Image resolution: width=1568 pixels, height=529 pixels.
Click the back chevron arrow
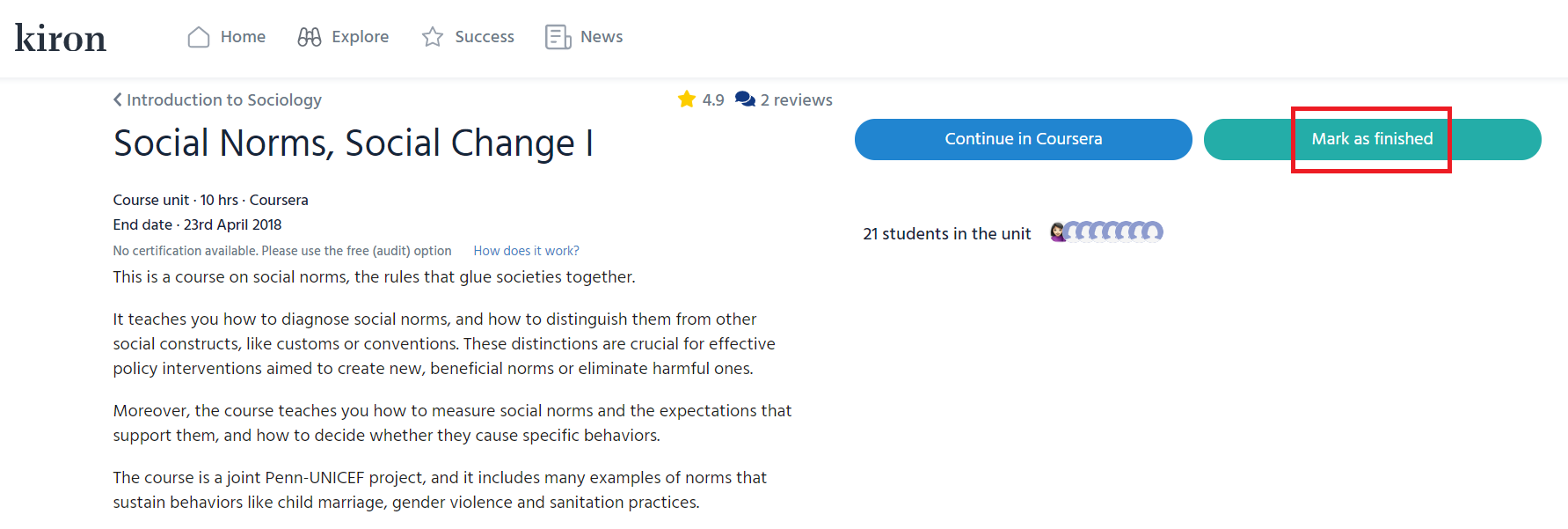pos(118,99)
